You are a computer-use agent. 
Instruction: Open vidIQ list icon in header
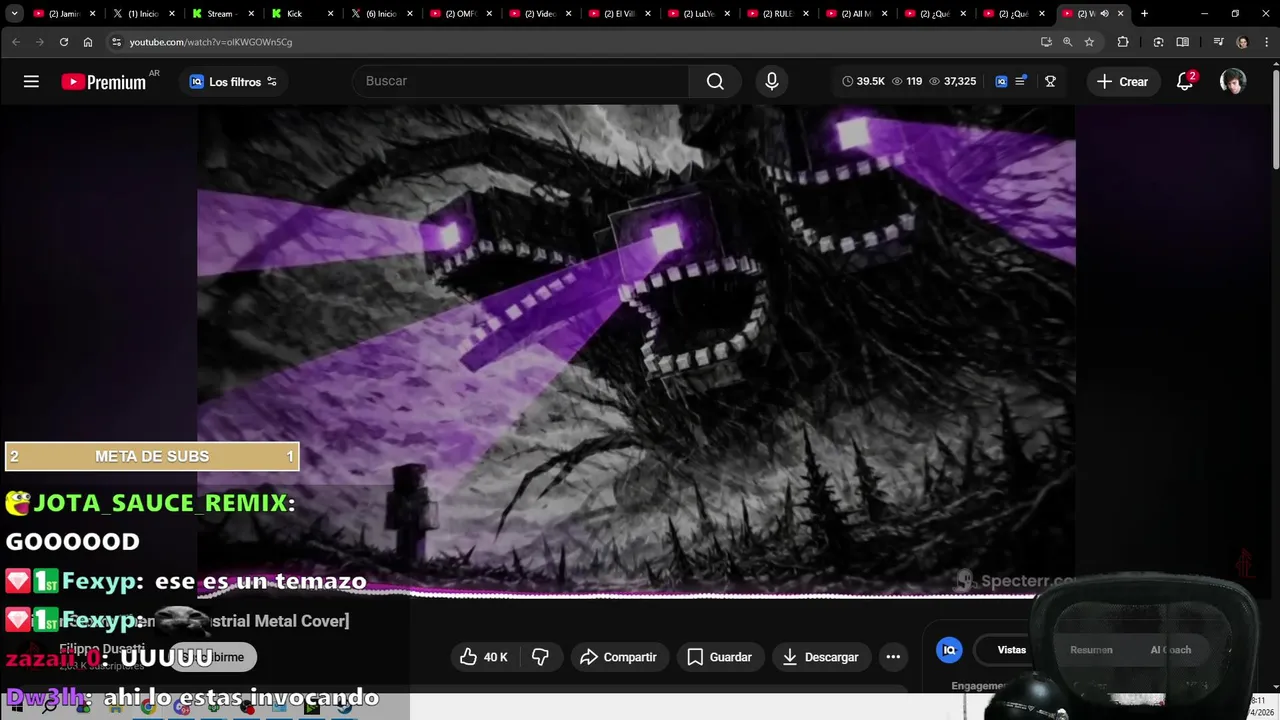click(x=1020, y=82)
